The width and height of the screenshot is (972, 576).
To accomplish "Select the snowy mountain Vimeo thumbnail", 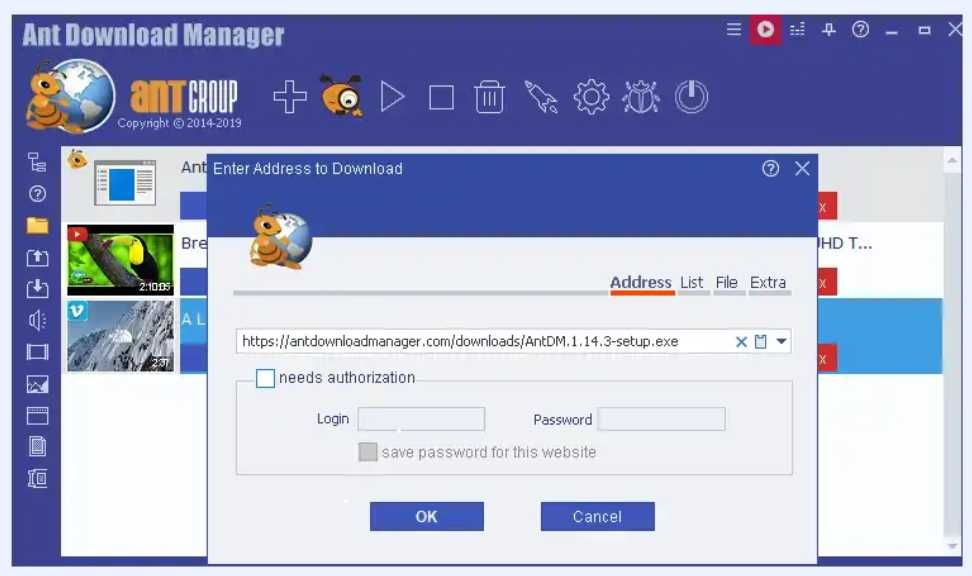I will (120, 336).
